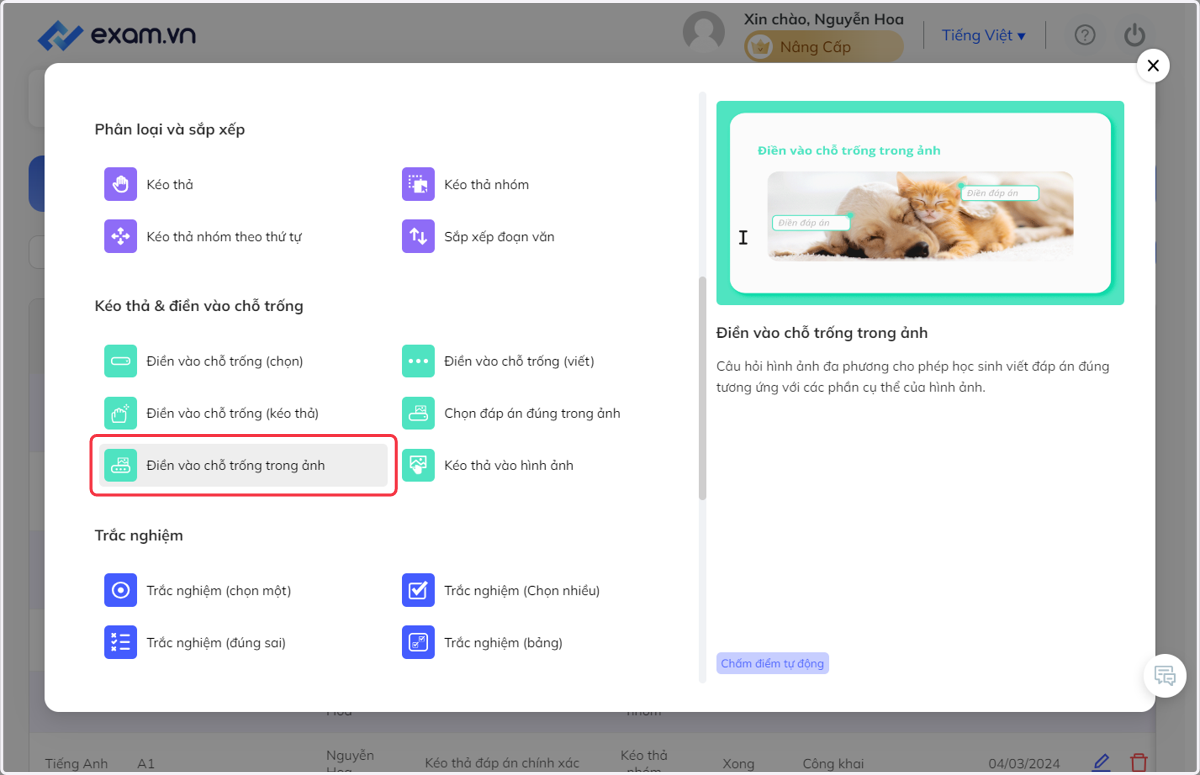
Task: Choose Trắc nghiệm (Chọn nhiều) label
Action: pos(522,591)
